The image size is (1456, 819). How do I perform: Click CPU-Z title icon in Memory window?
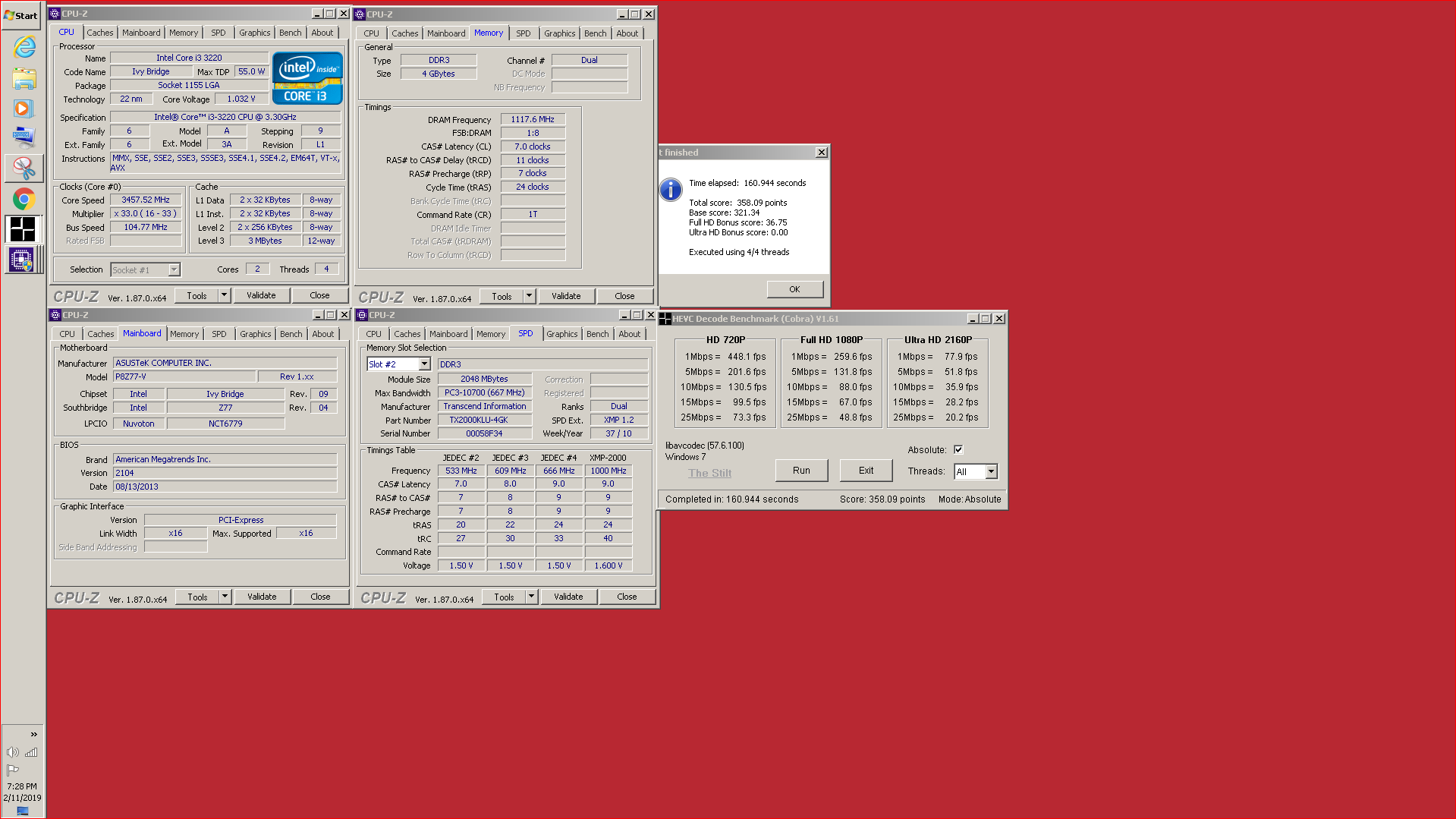360,14
